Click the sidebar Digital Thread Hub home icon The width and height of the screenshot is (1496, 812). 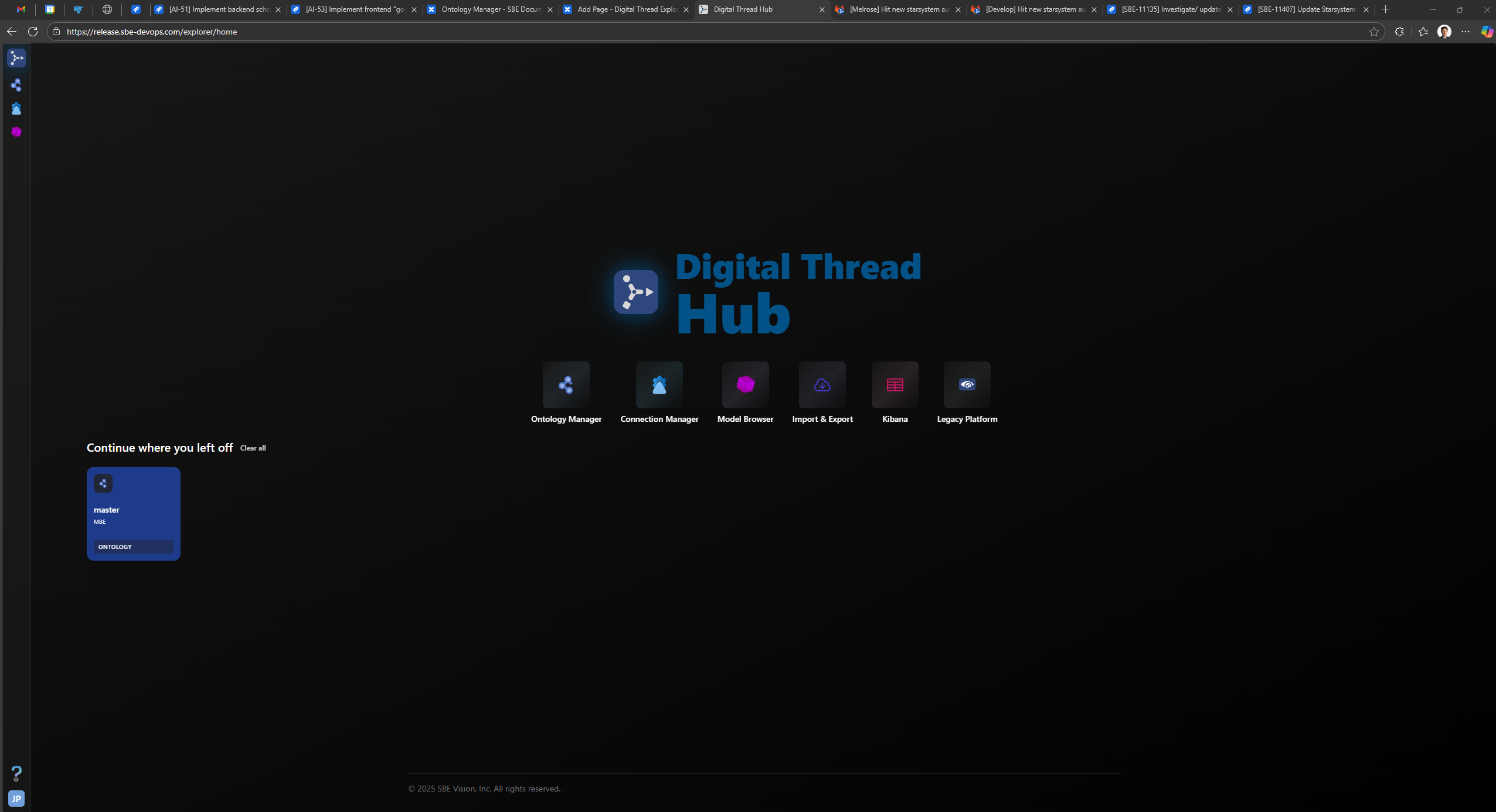coord(16,58)
